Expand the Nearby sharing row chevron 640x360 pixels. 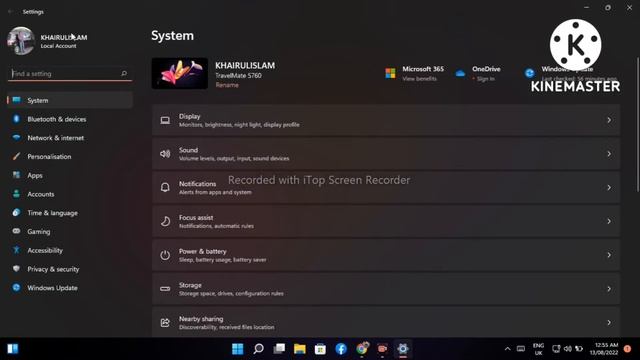coord(609,322)
